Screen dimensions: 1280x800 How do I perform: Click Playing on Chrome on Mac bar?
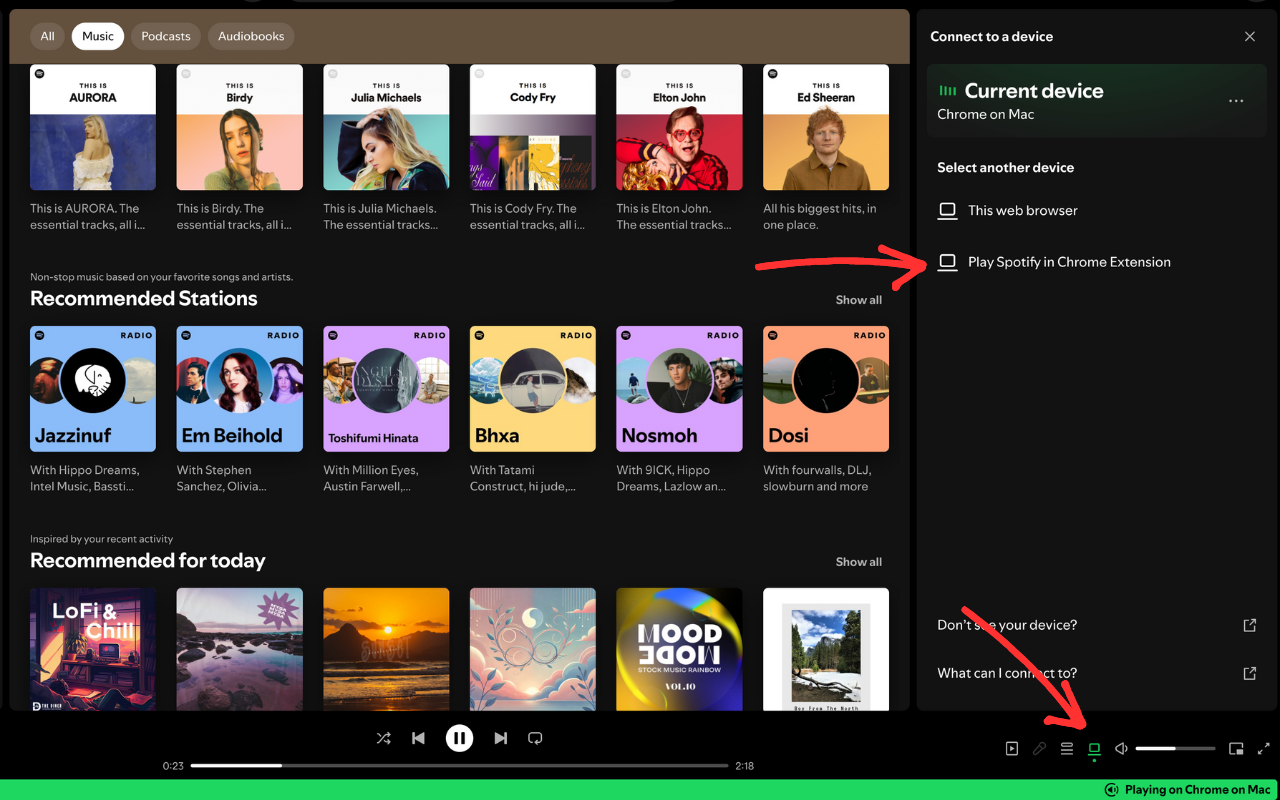[640, 790]
